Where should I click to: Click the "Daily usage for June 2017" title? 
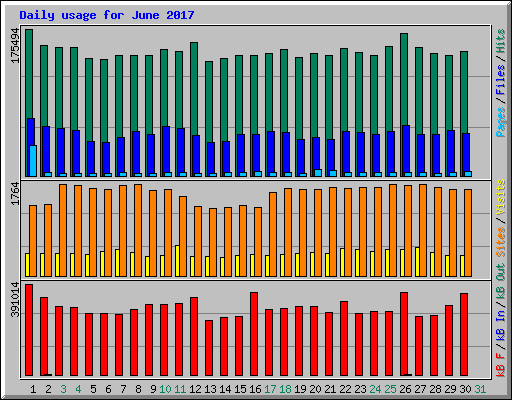(107, 15)
